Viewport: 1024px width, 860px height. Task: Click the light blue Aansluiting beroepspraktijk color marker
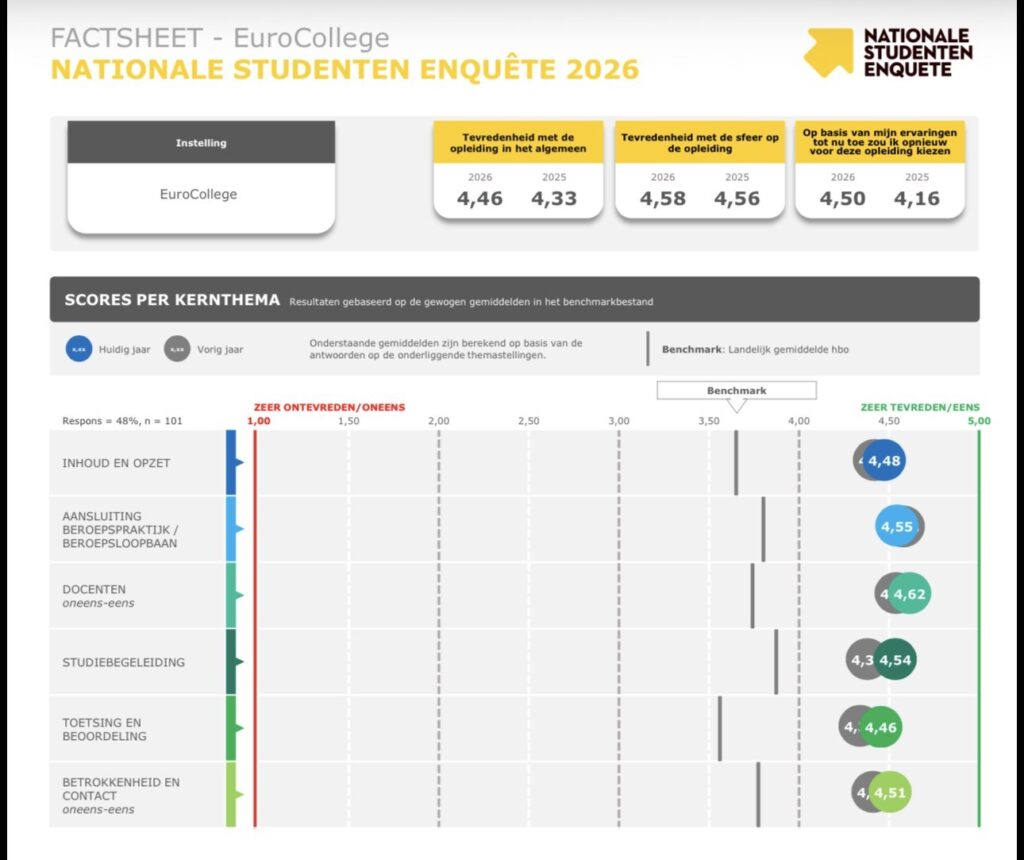(x=231, y=529)
